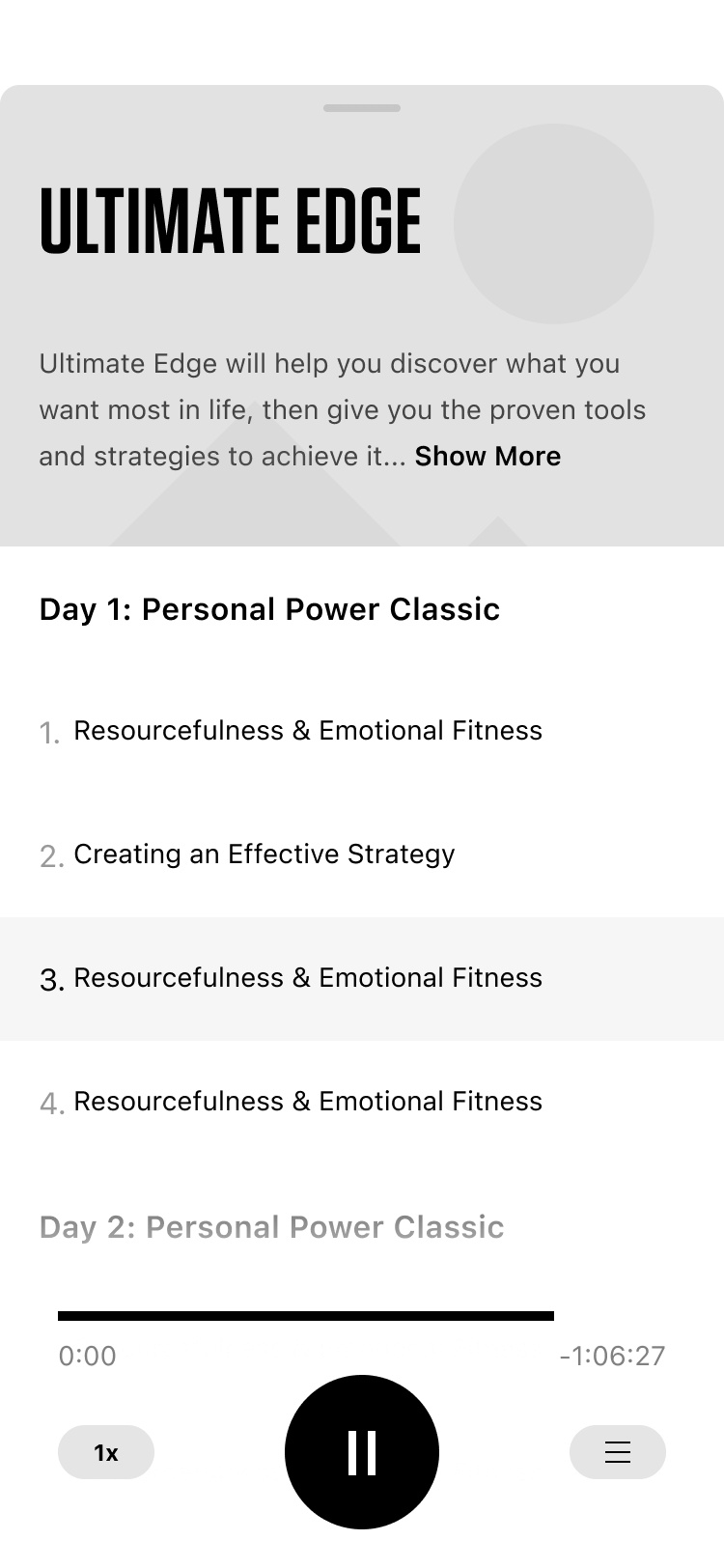Seek using the audio progress bar

pos(306,1316)
